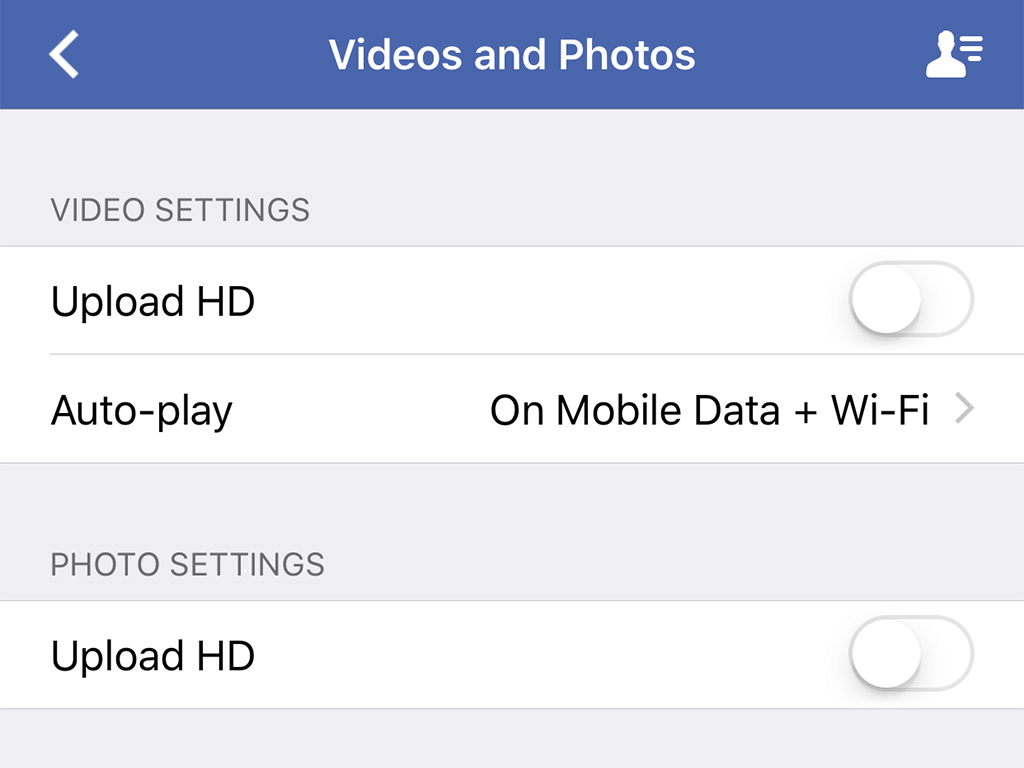
Task: Tap the Upload HD label in video section
Action: coord(153,302)
